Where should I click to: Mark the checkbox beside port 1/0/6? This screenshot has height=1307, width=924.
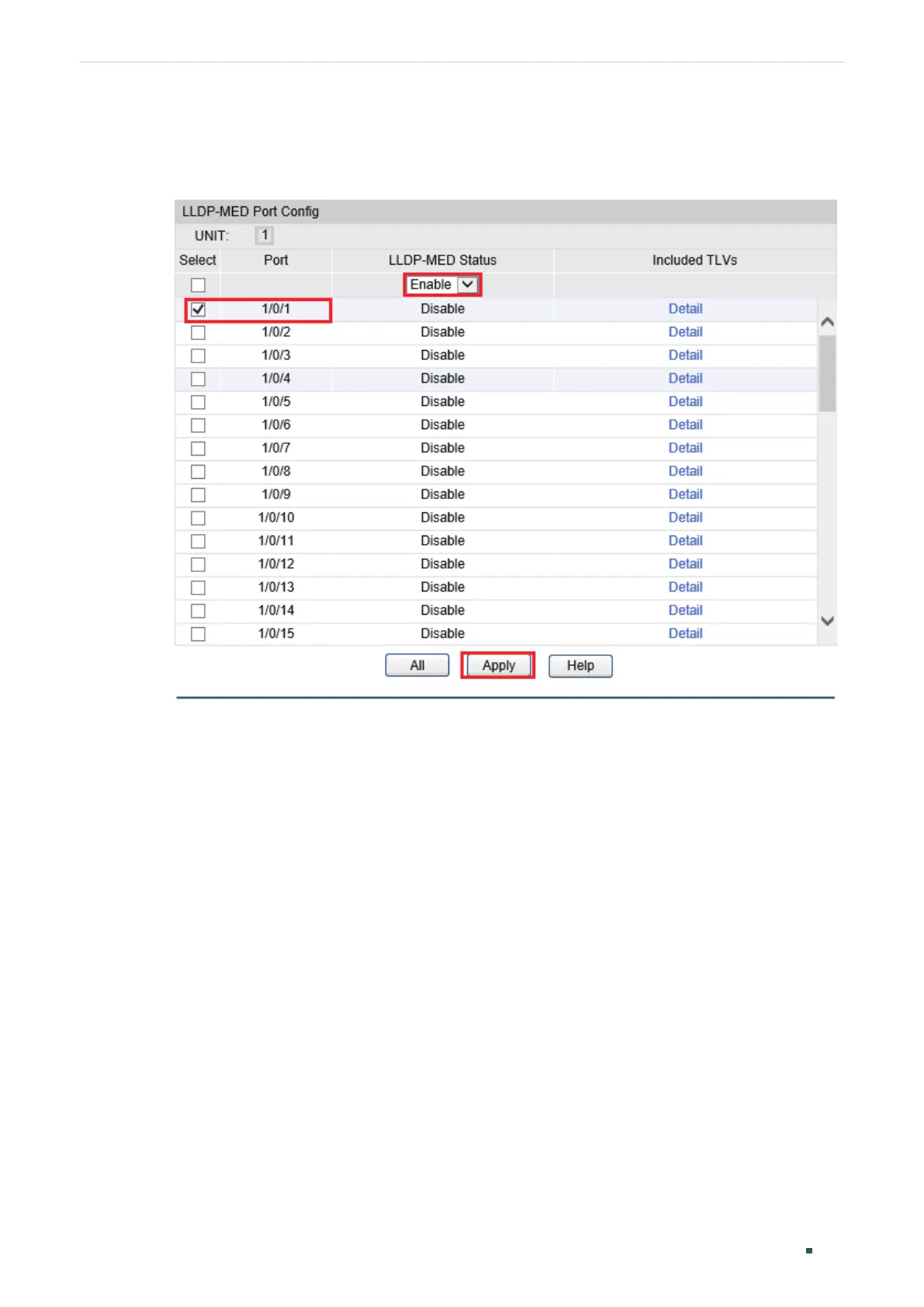click(198, 425)
